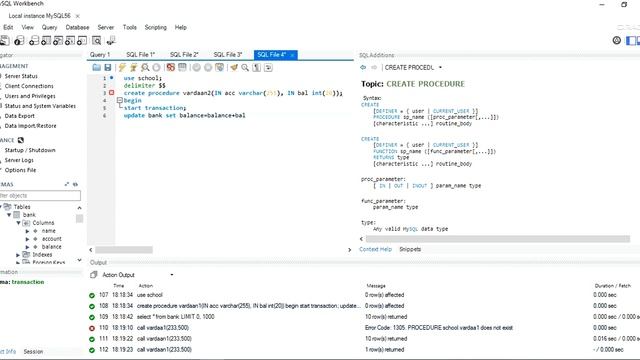The width and height of the screenshot is (640, 360).
Task: Run explain plan with magnifier-lightning icon
Action: pyautogui.click(x=145, y=67)
